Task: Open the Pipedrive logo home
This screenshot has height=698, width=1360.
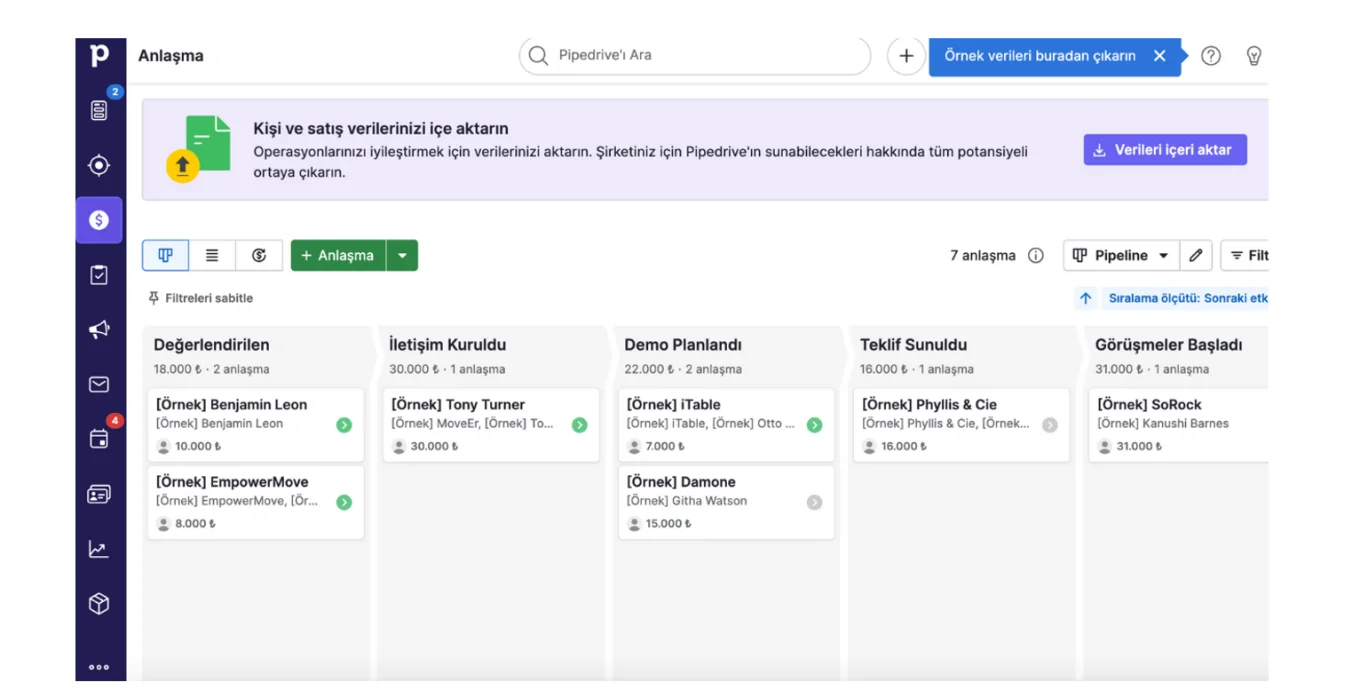Action: 99,56
